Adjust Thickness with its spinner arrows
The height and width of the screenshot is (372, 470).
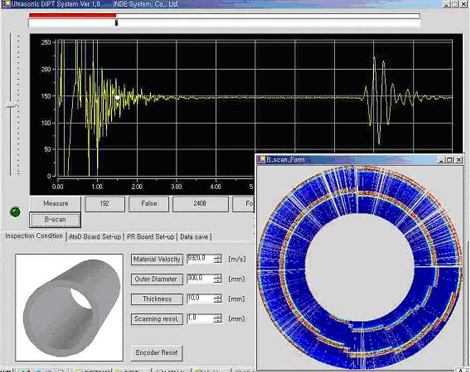[x=218, y=299]
